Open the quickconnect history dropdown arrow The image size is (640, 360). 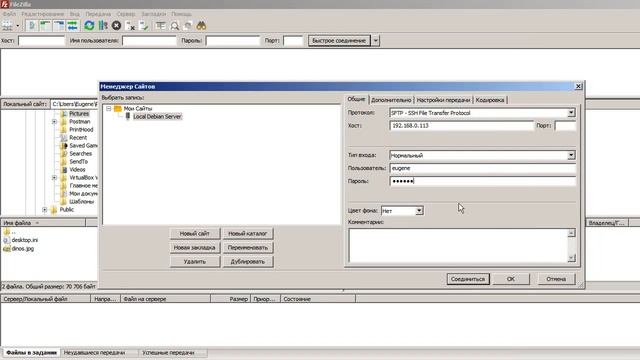(x=376, y=41)
